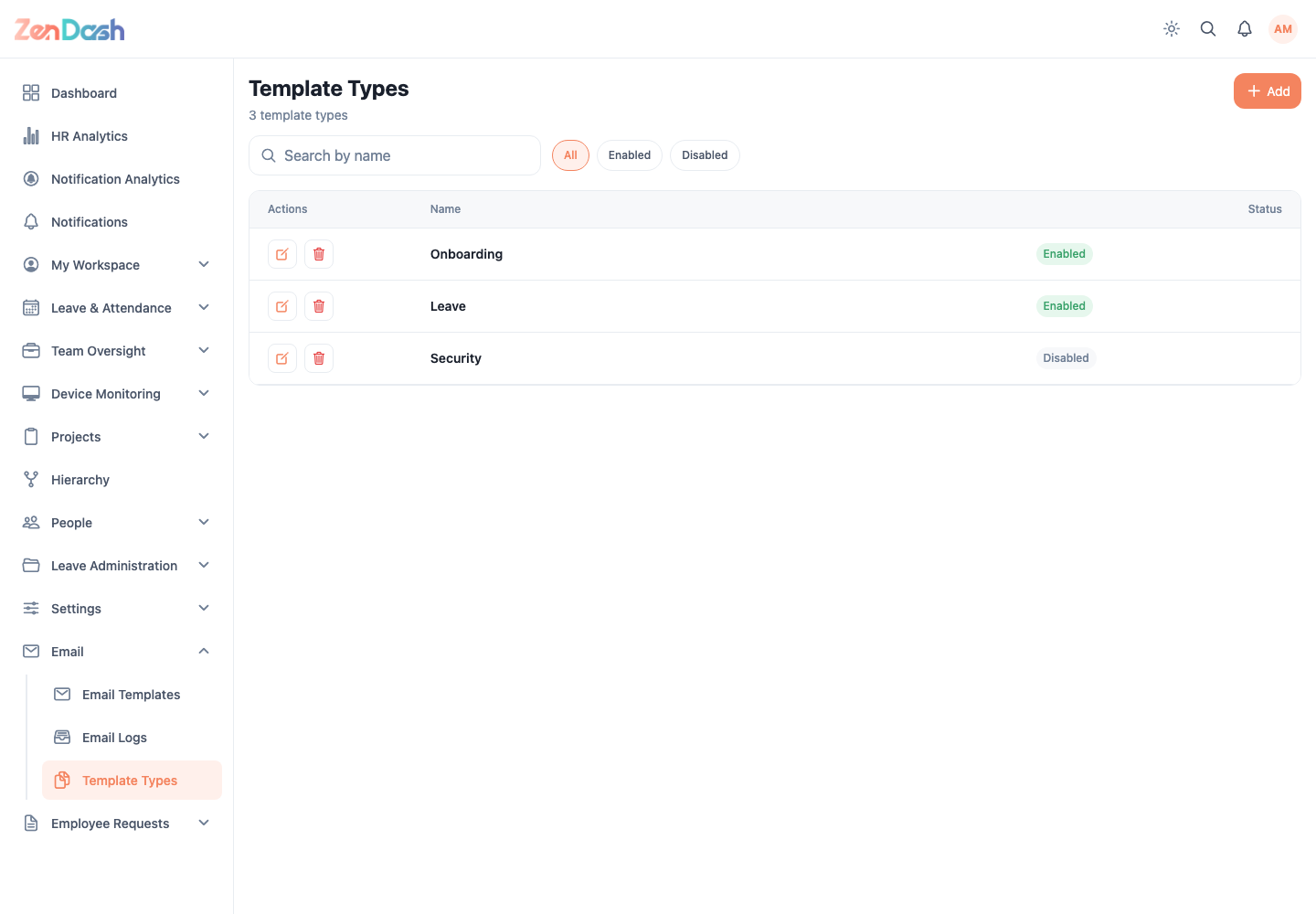1316x914 pixels.
Task: Click the HR Analytics bar chart icon
Action: point(31,136)
